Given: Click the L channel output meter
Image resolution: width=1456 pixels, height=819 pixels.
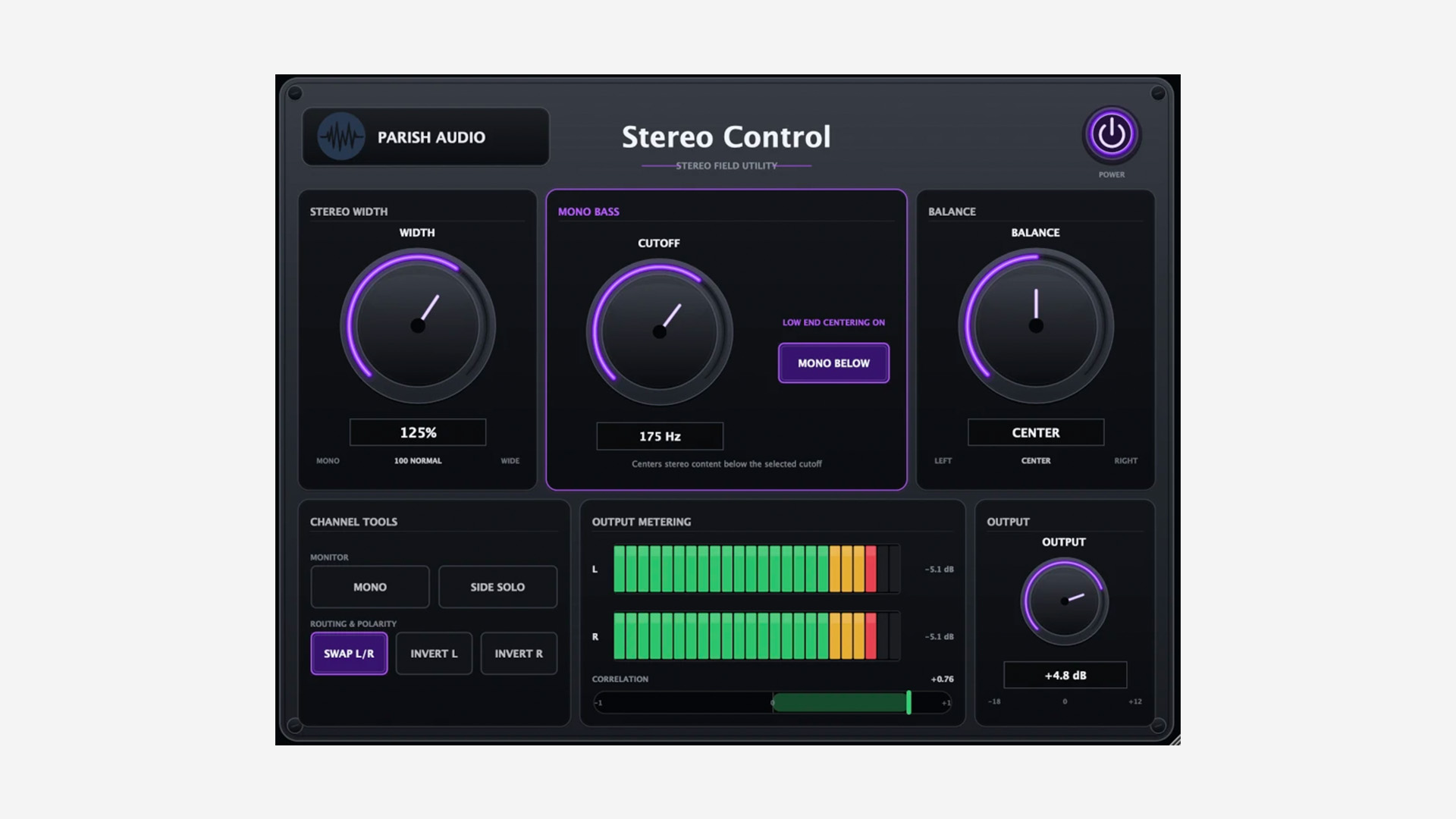Looking at the screenshot, I should [756, 569].
